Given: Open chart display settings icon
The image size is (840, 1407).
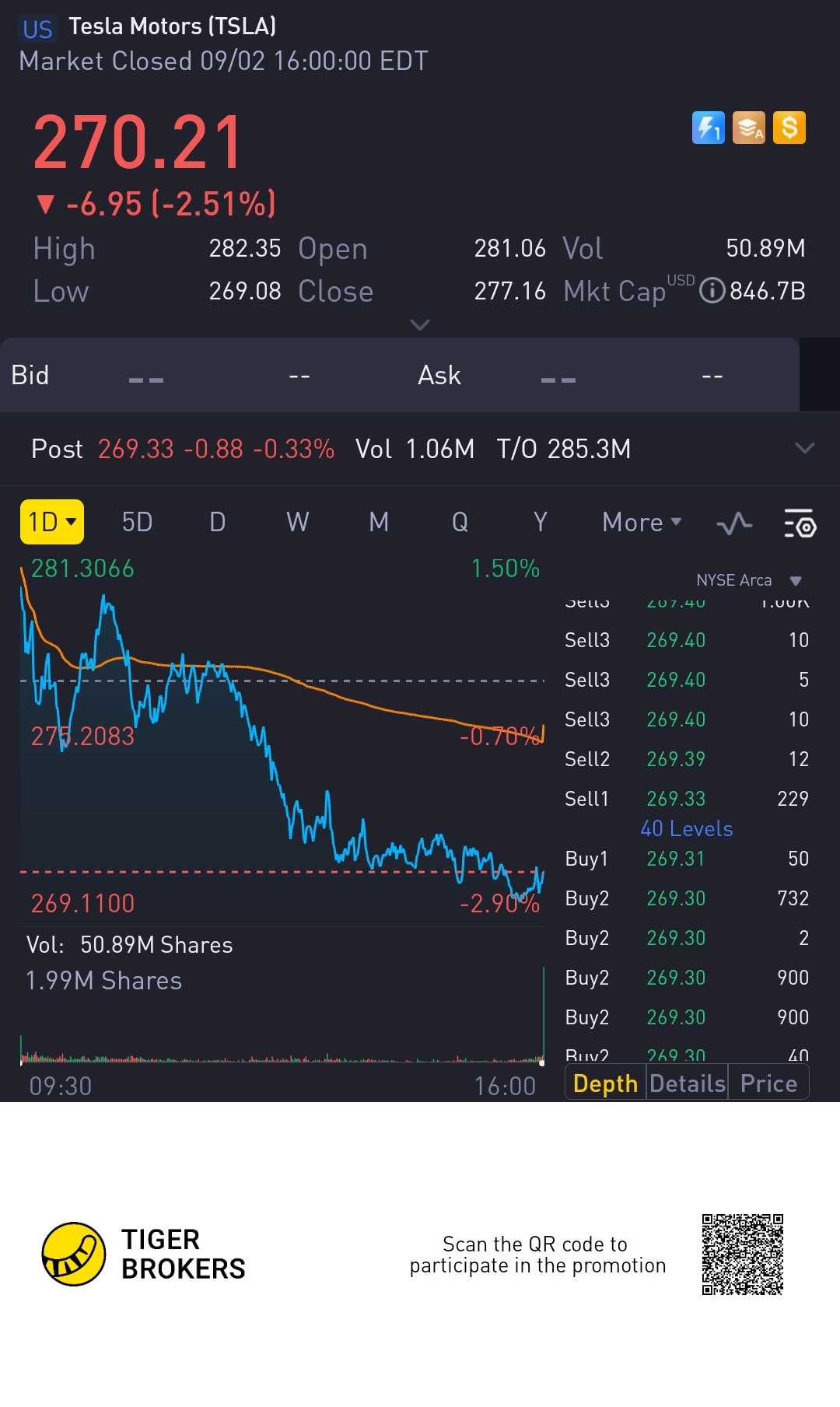Looking at the screenshot, I should pos(800,523).
